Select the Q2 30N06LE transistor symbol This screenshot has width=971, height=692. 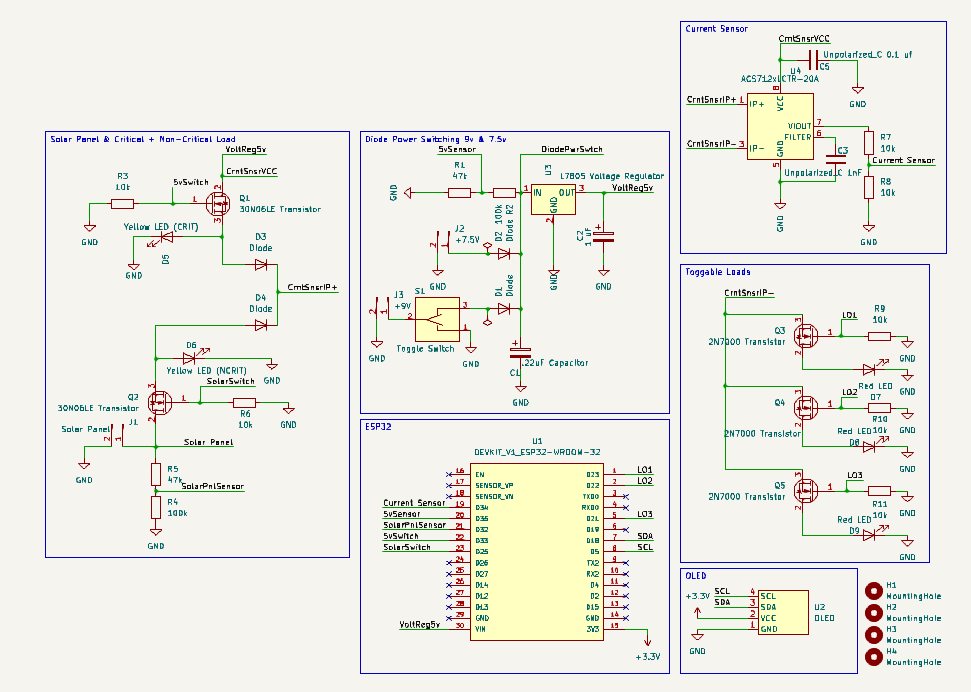pyautogui.click(x=159, y=403)
